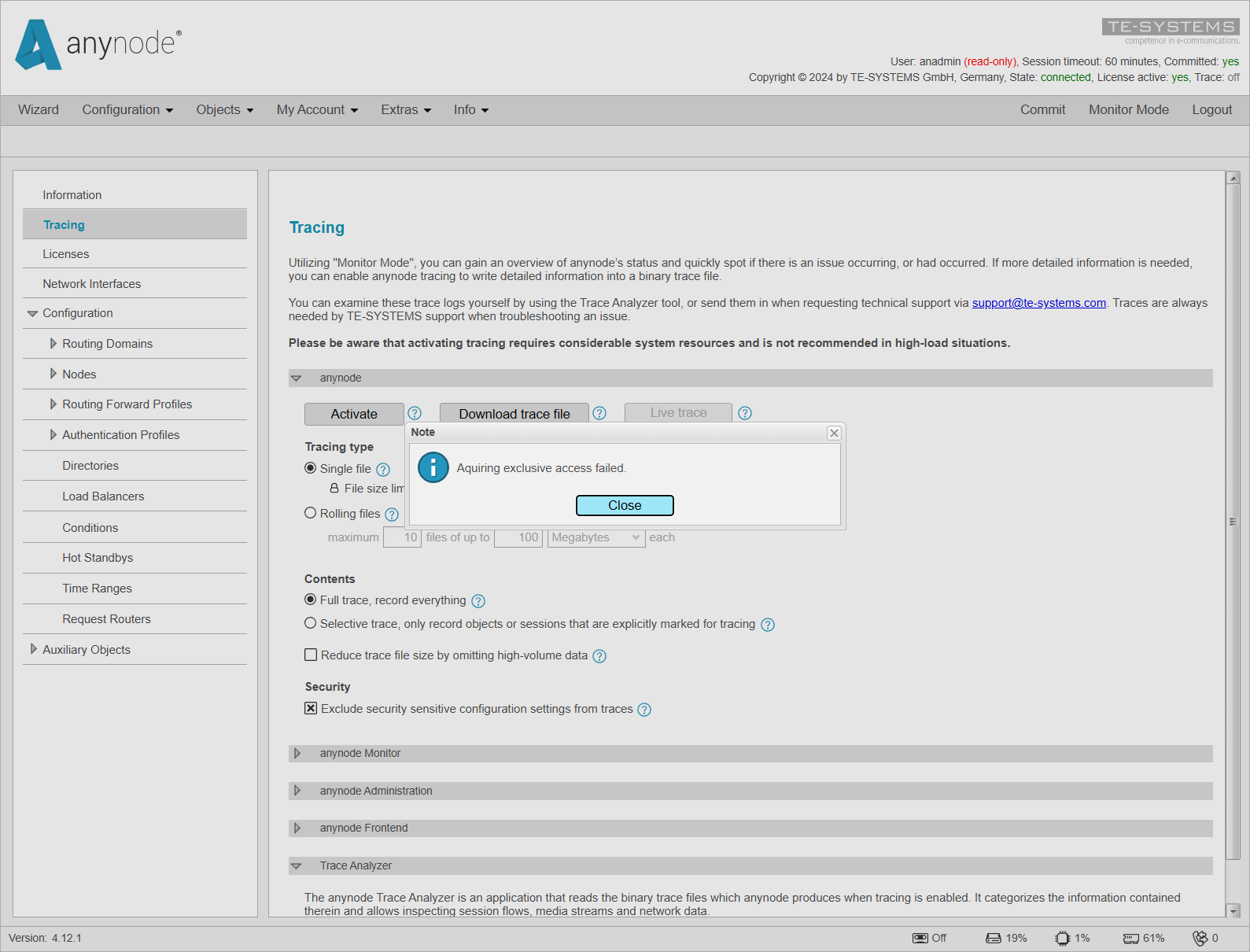1250x952 pixels.
Task: Open help for Selective trace option
Action: pyautogui.click(x=768, y=625)
